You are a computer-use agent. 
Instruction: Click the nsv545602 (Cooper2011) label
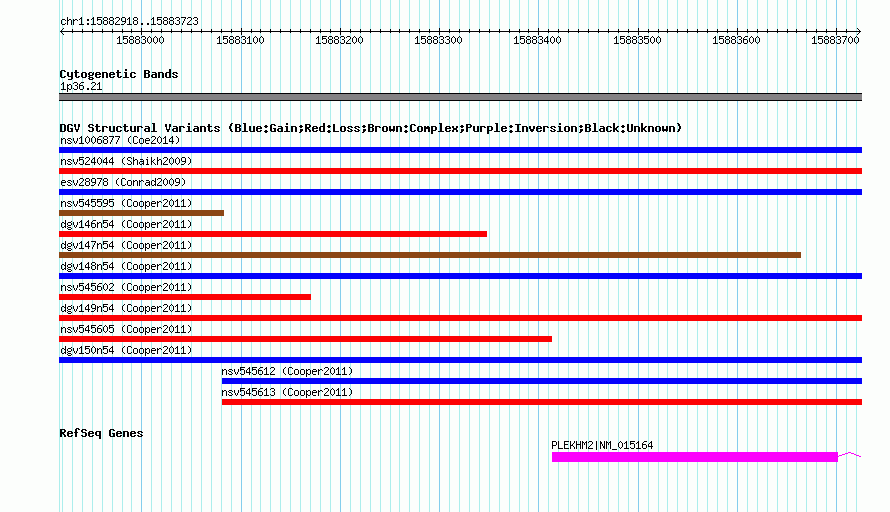coord(126,287)
